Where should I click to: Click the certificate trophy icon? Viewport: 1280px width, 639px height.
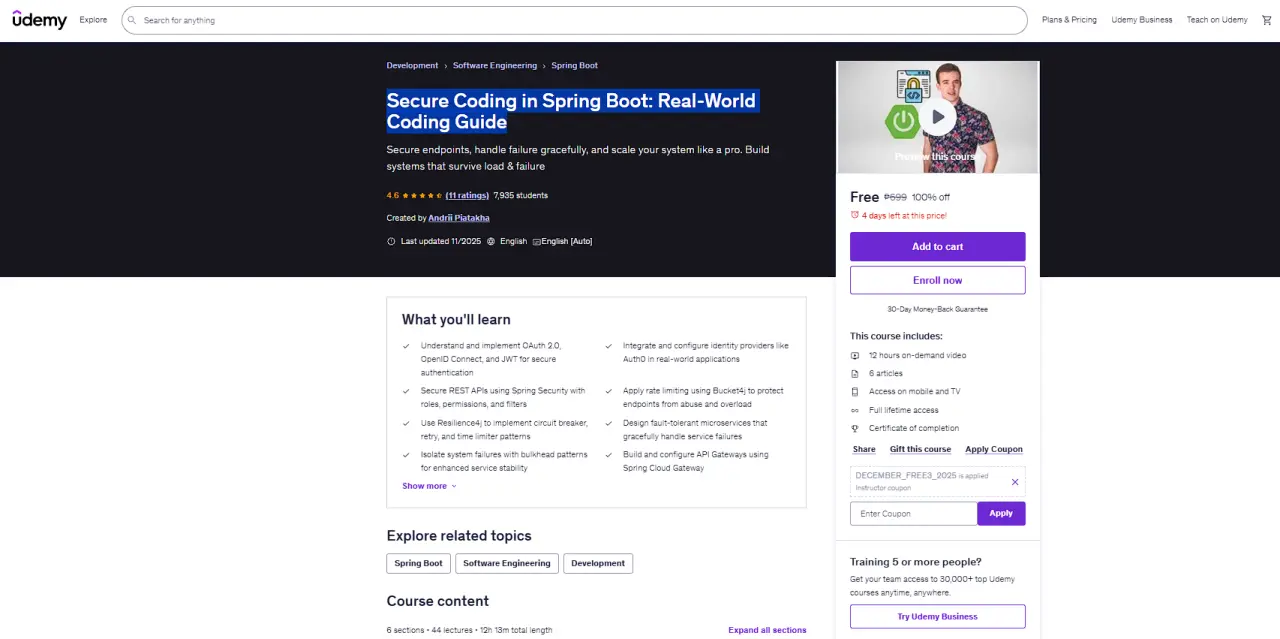(855, 428)
